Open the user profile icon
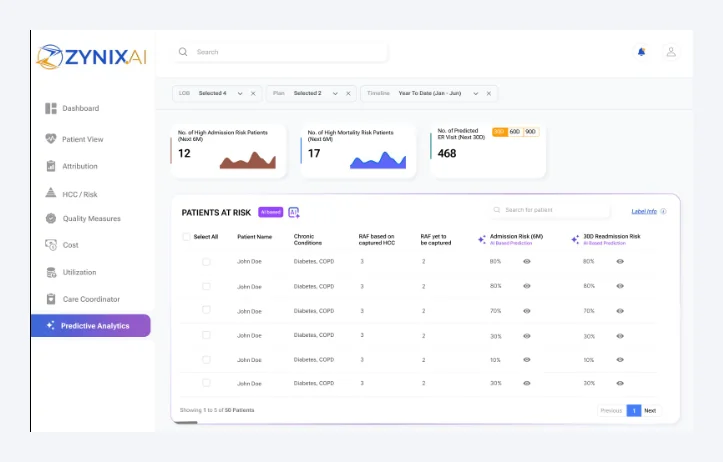The width and height of the screenshot is (723, 462). click(671, 52)
